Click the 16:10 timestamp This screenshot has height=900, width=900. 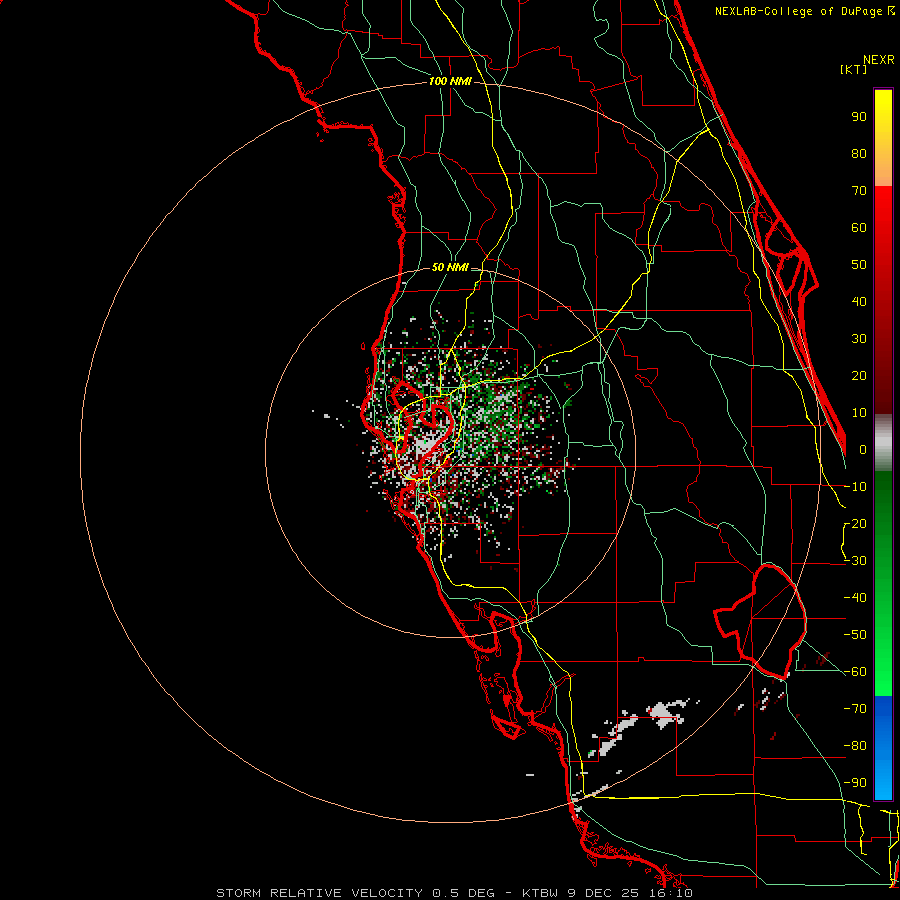point(672,893)
